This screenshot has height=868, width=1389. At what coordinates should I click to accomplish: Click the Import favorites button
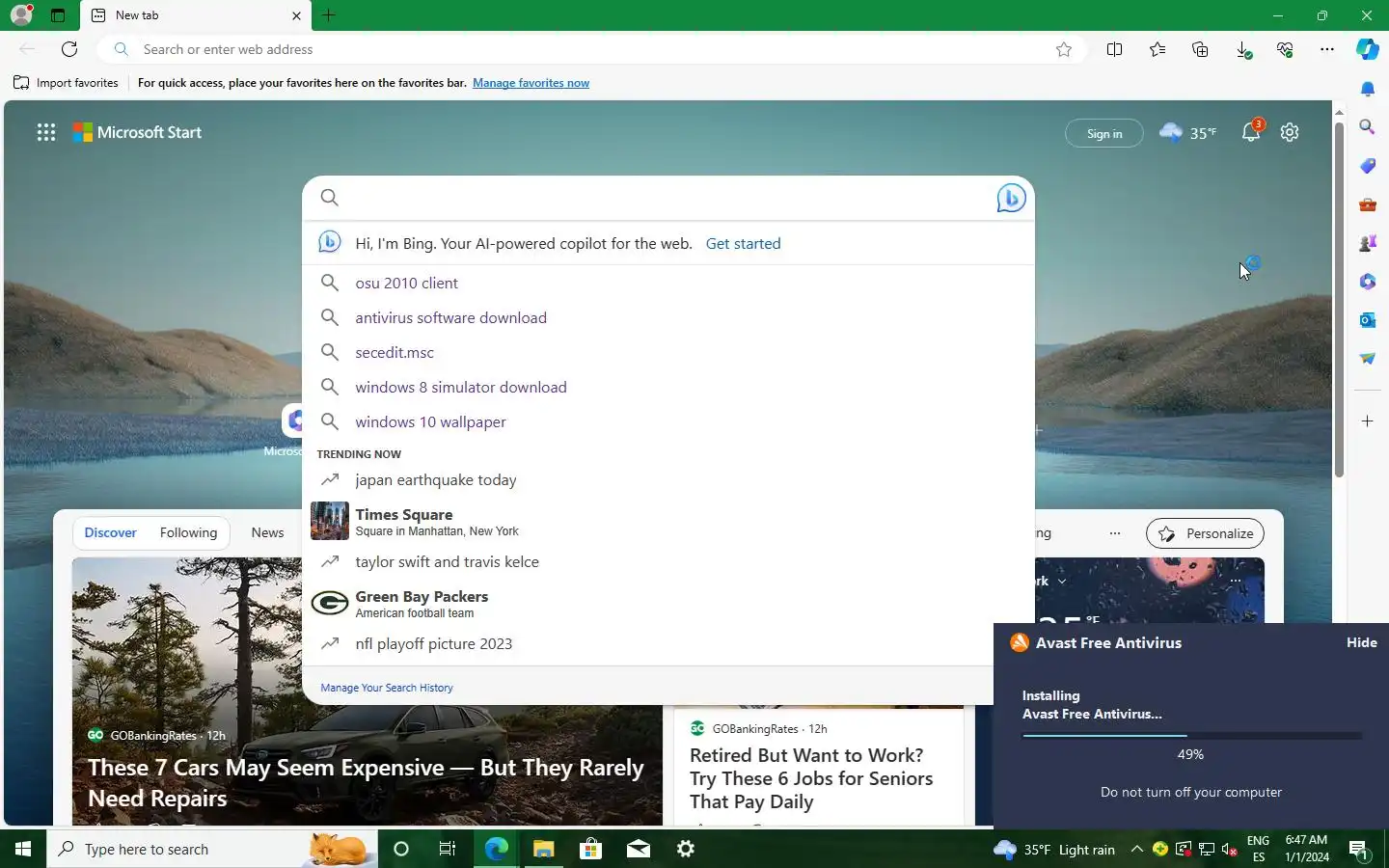click(66, 83)
